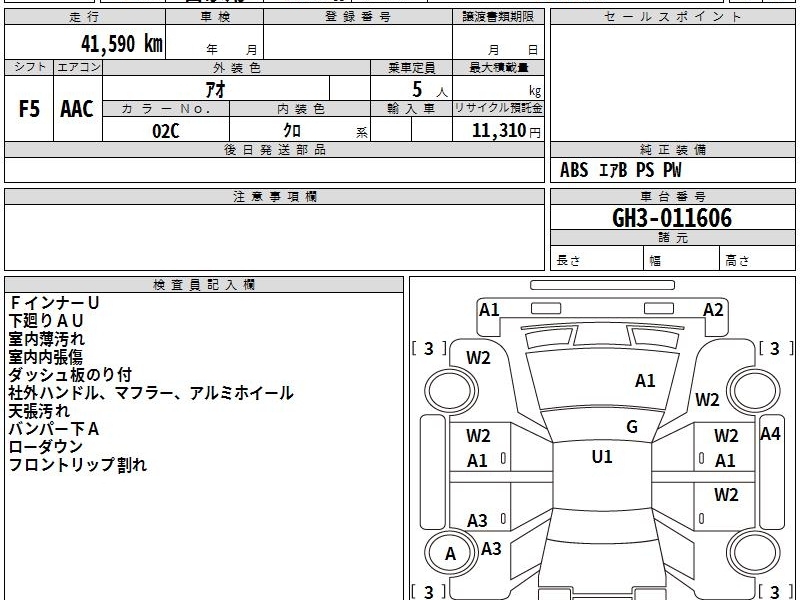The image size is (800, 600).
Task: Click the 譲渡書類期限 header
Action: coord(498,17)
